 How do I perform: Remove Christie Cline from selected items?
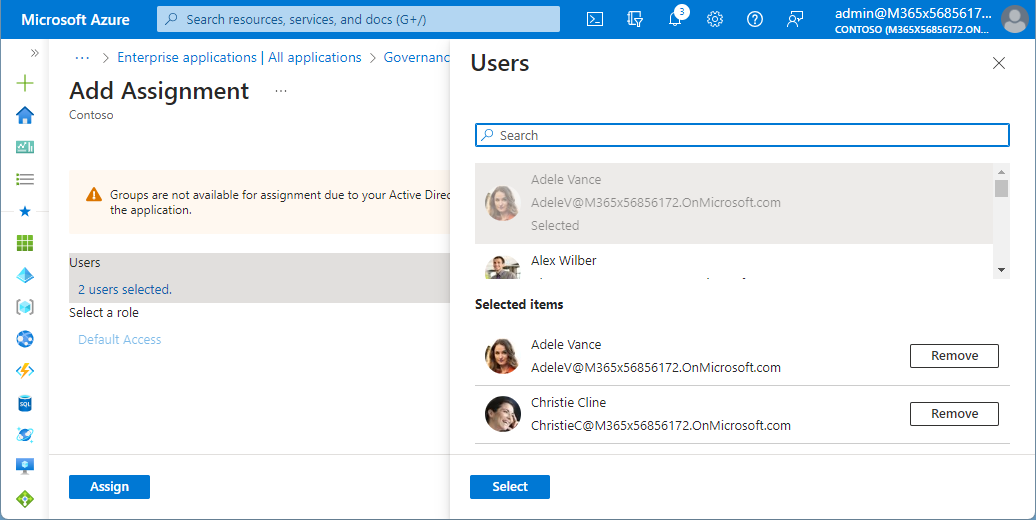pyautogui.click(x=954, y=414)
